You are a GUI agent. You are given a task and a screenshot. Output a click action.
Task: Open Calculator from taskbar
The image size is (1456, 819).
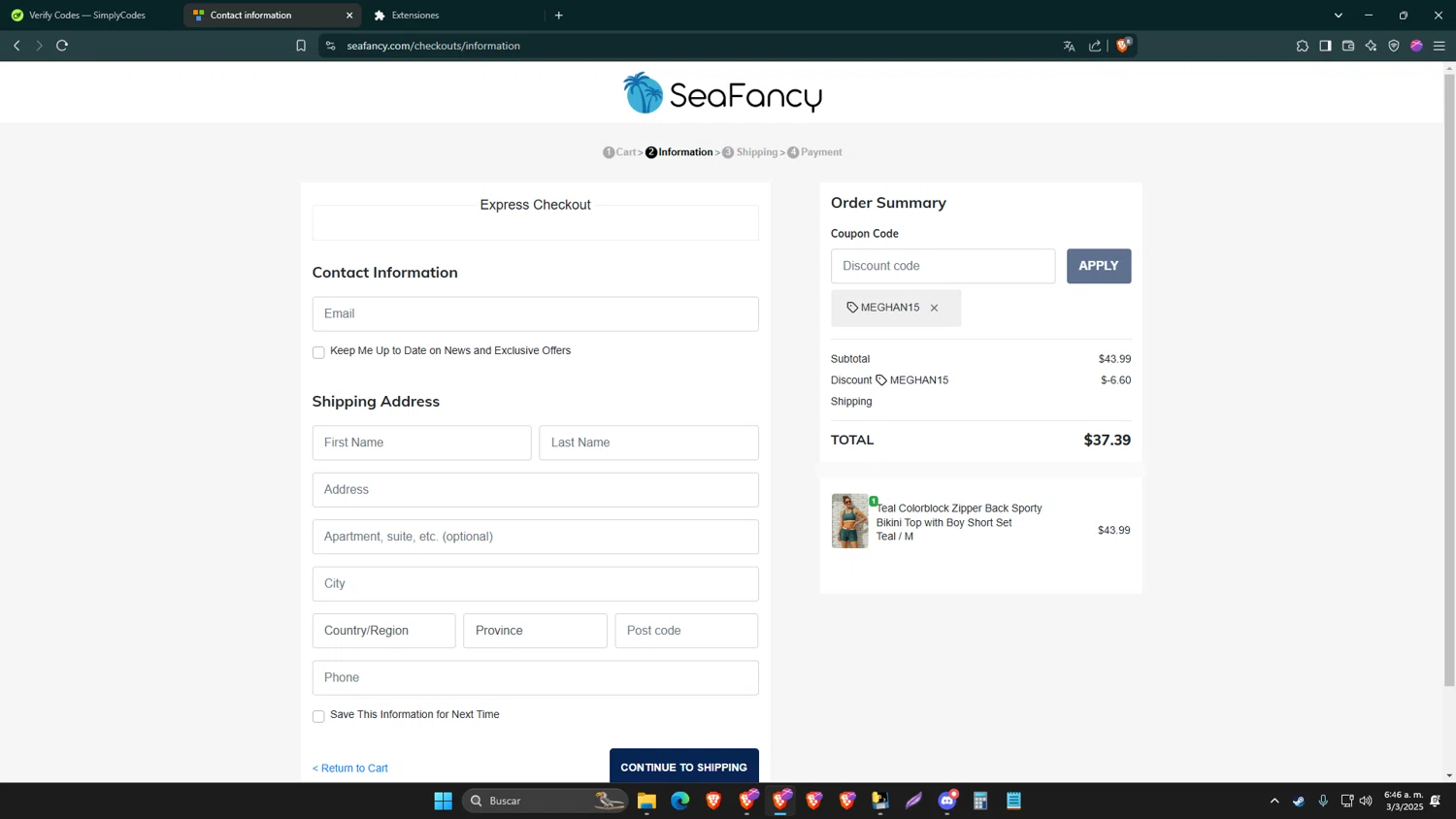980,801
